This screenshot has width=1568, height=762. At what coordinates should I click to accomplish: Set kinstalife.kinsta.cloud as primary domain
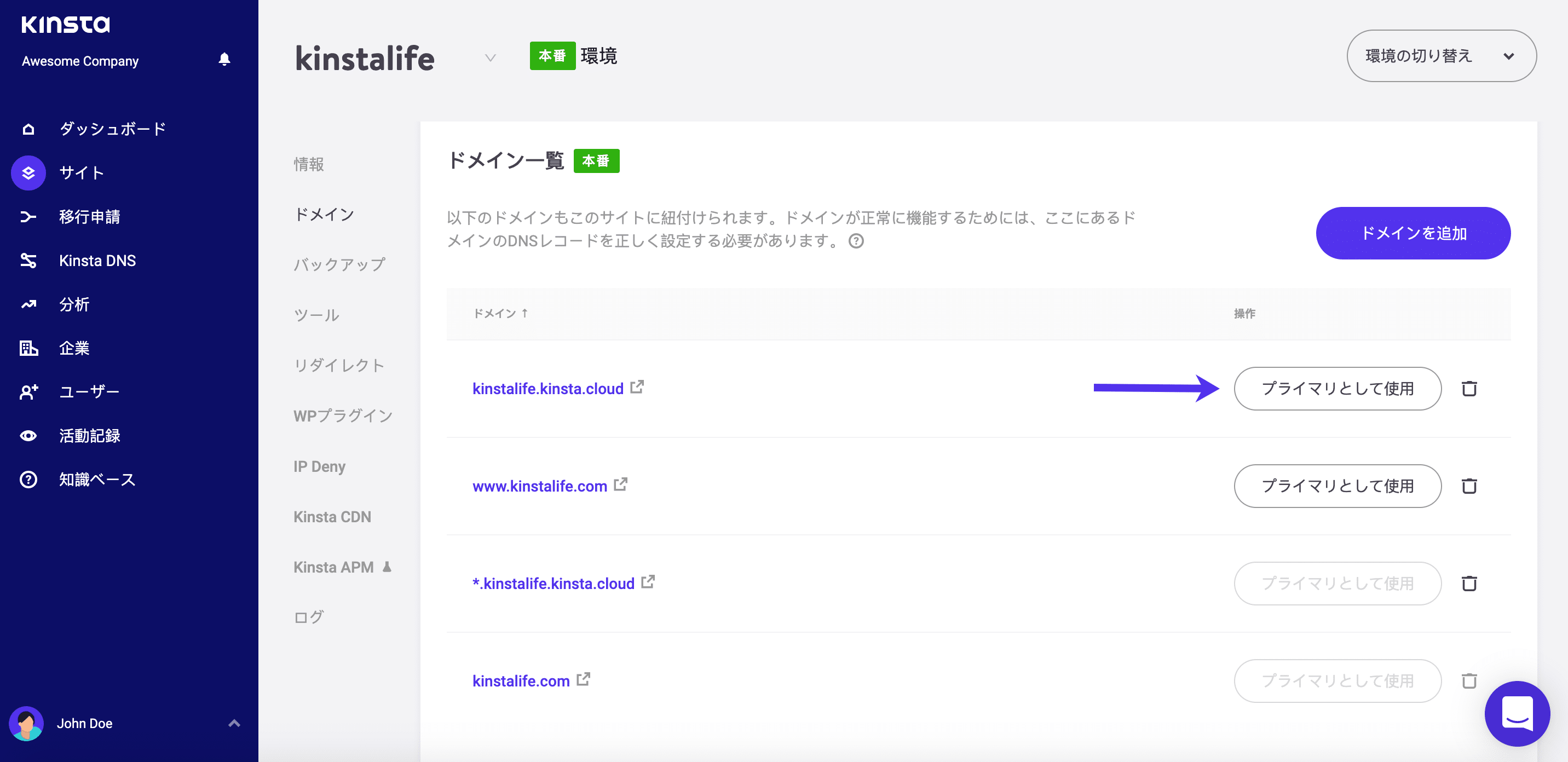pos(1338,388)
